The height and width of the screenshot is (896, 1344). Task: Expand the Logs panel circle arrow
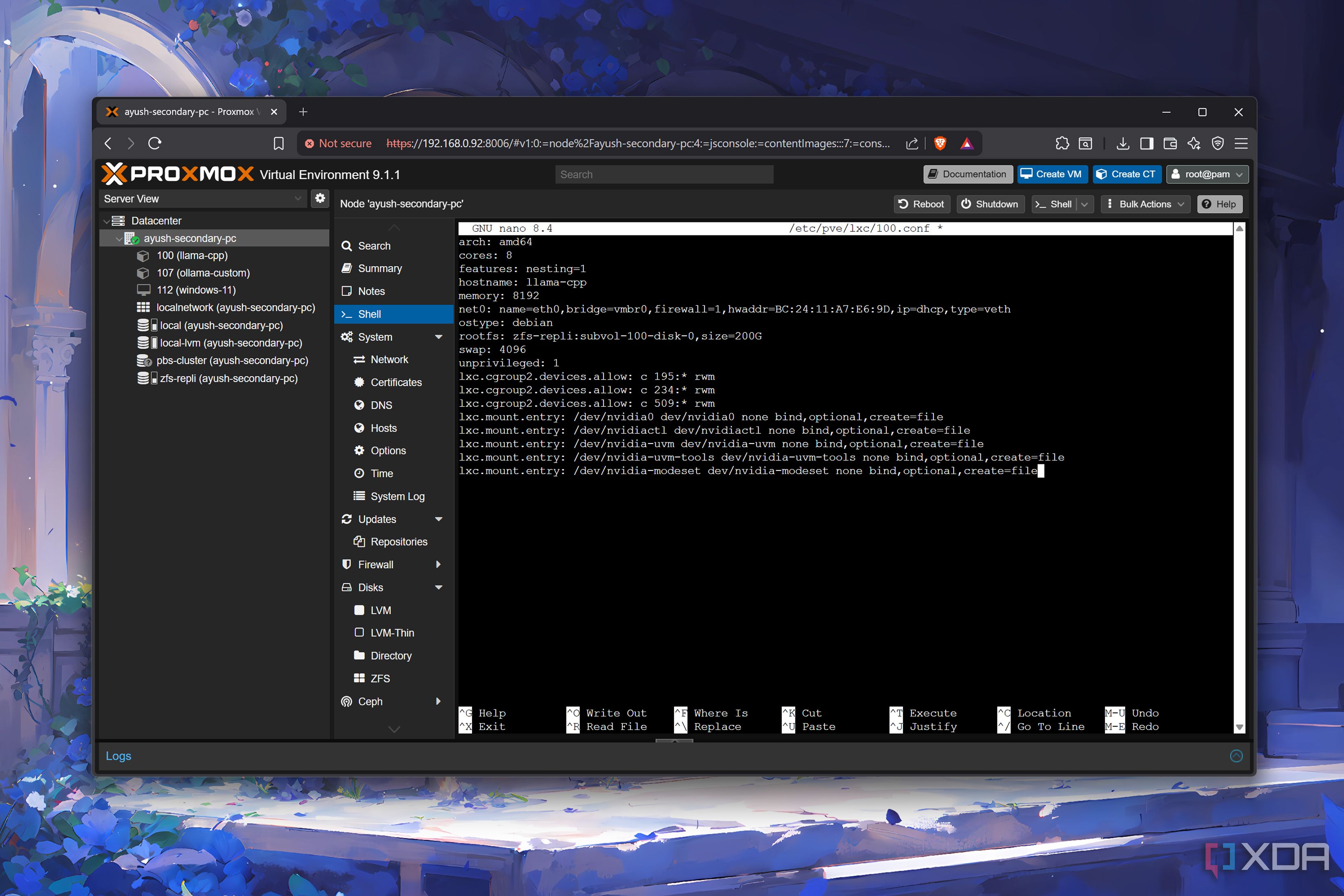(x=1236, y=756)
